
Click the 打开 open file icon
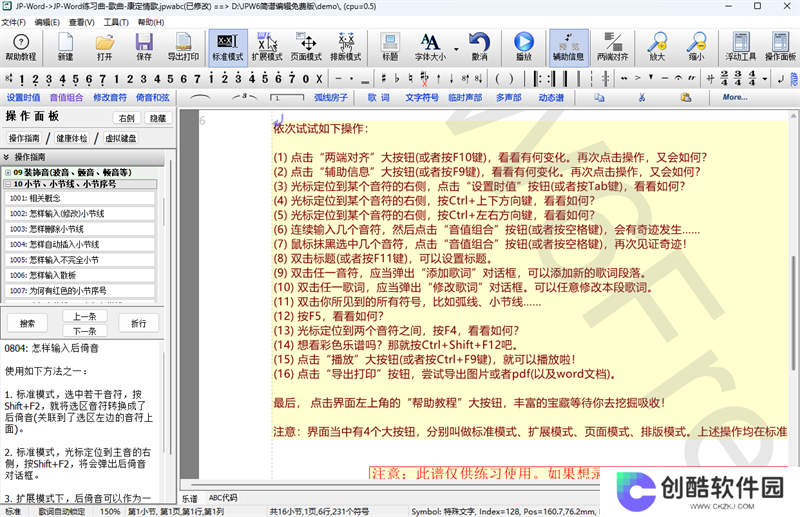point(105,47)
